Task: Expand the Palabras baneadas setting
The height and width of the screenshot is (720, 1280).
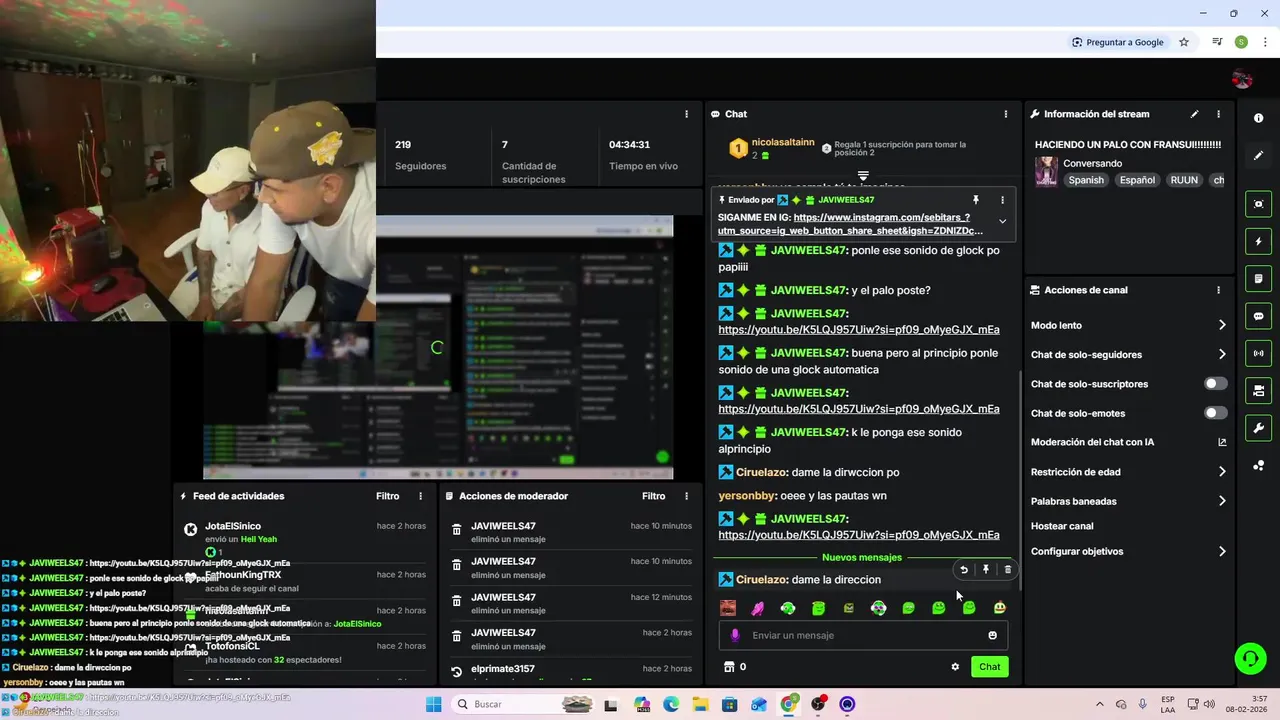Action: pos(1222,501)
